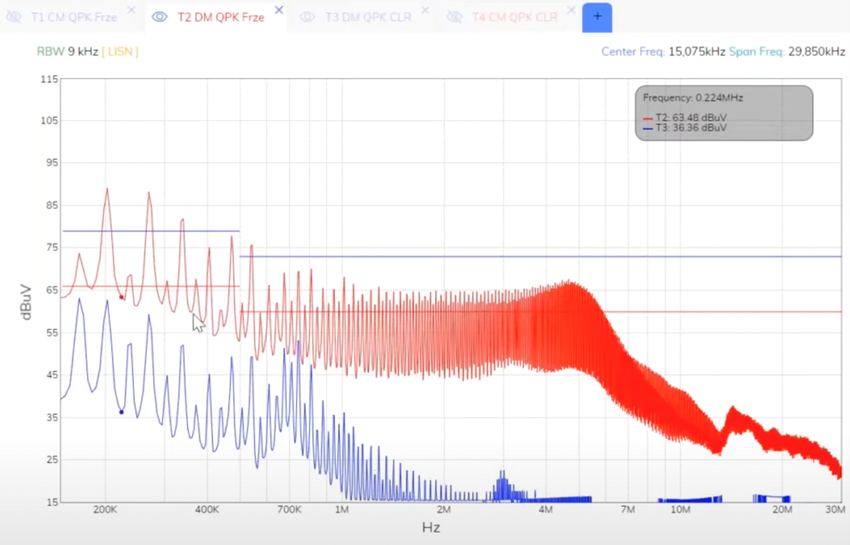Add a new trace with plus button

(597, 17)
